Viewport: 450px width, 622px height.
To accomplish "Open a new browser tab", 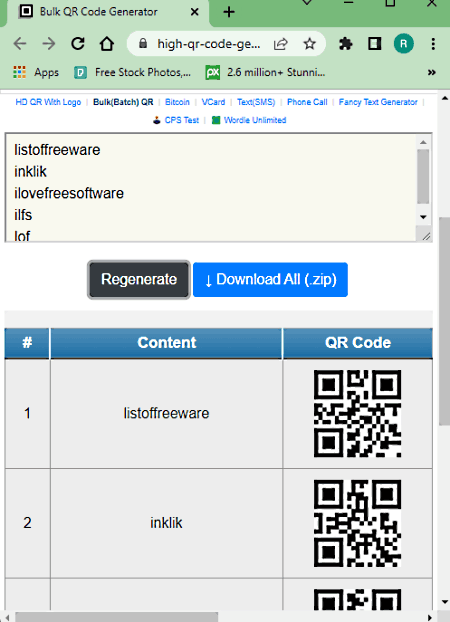I will click(x=229, y=12).
